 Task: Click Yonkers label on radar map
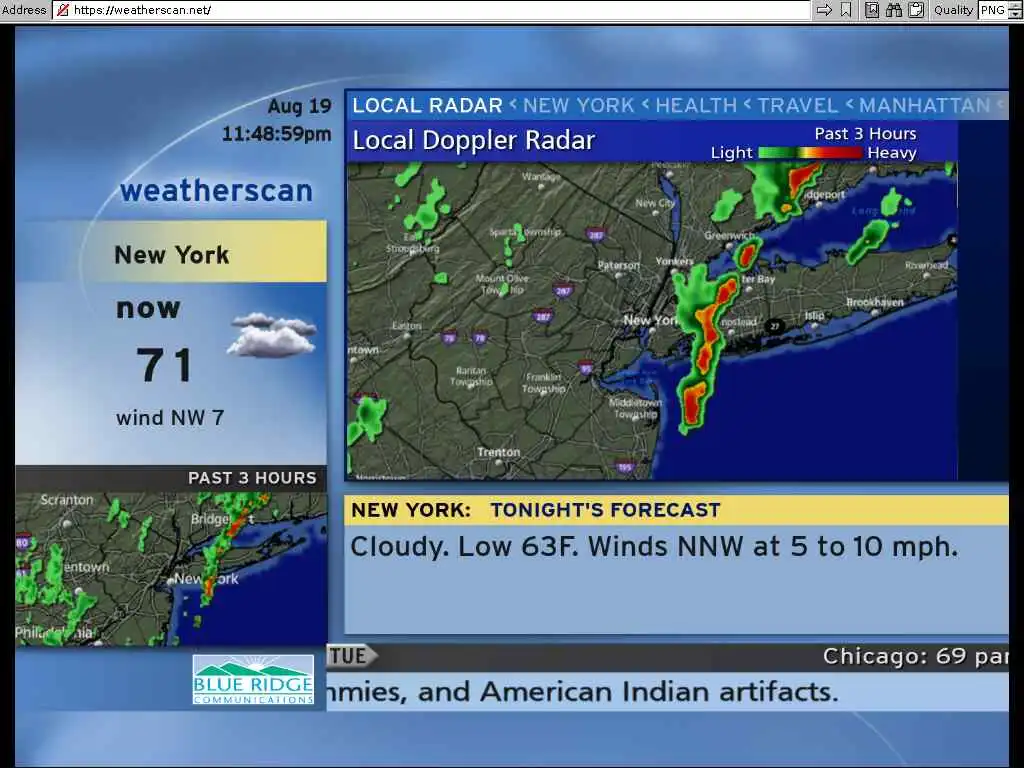pyautogui.click(x=675, y=261)
